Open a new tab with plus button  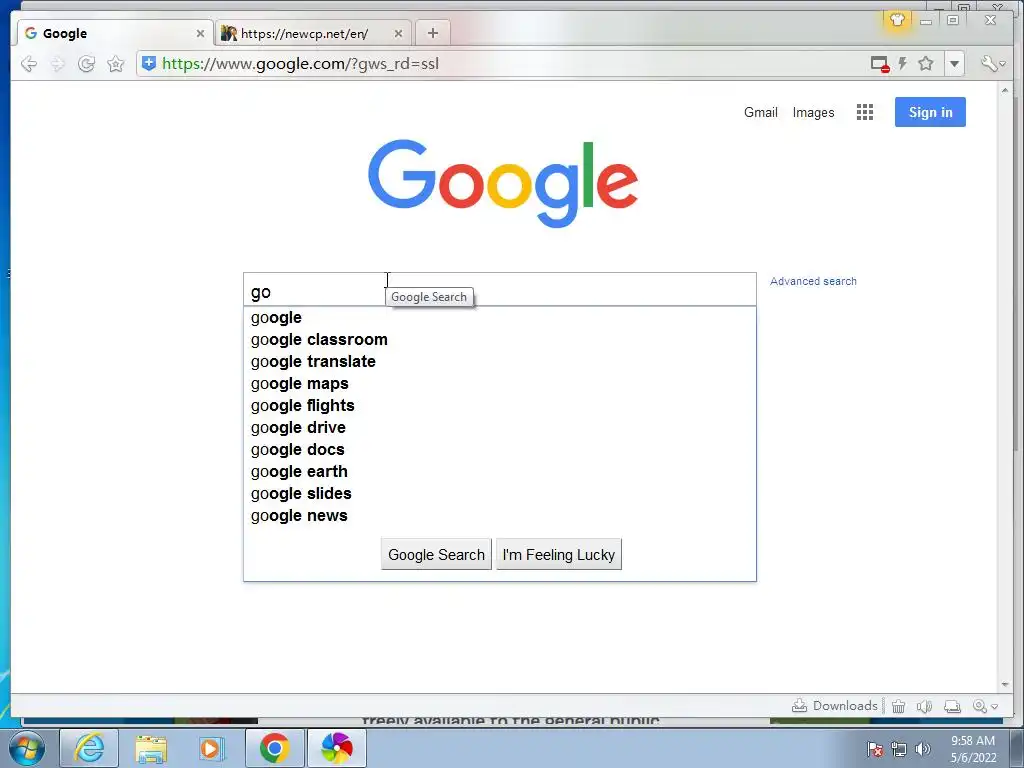[x=432, y=33]
